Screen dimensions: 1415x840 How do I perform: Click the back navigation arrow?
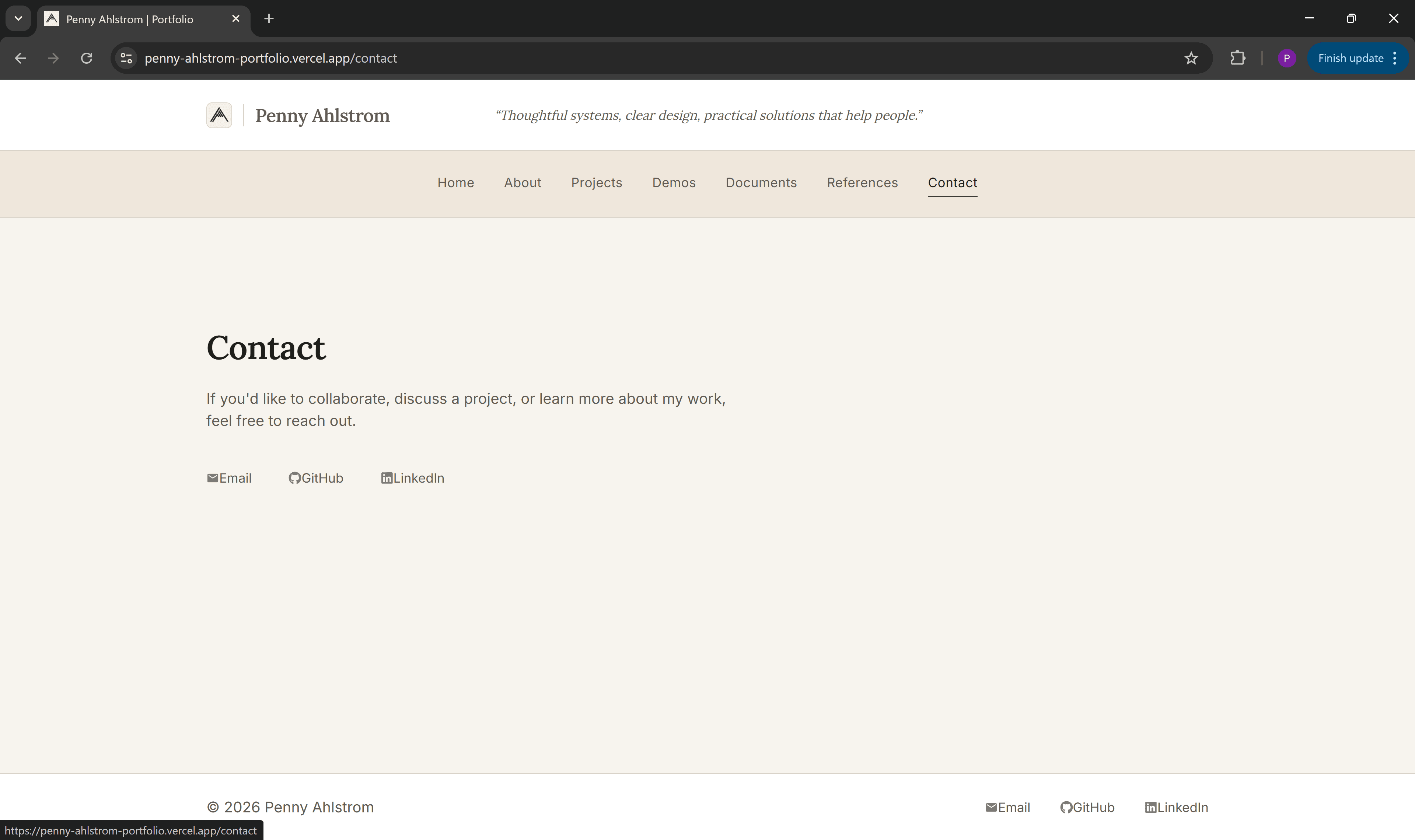click(20, 58)
